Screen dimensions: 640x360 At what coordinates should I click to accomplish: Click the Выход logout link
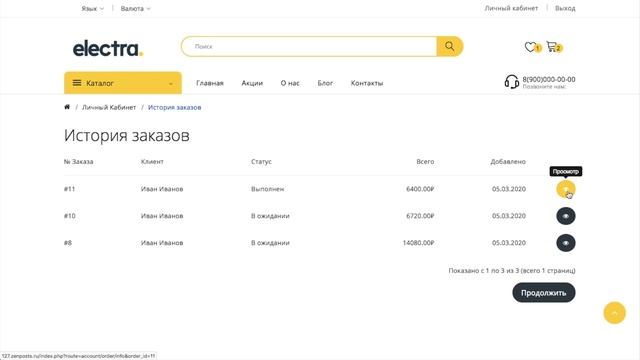coord(565,8)
